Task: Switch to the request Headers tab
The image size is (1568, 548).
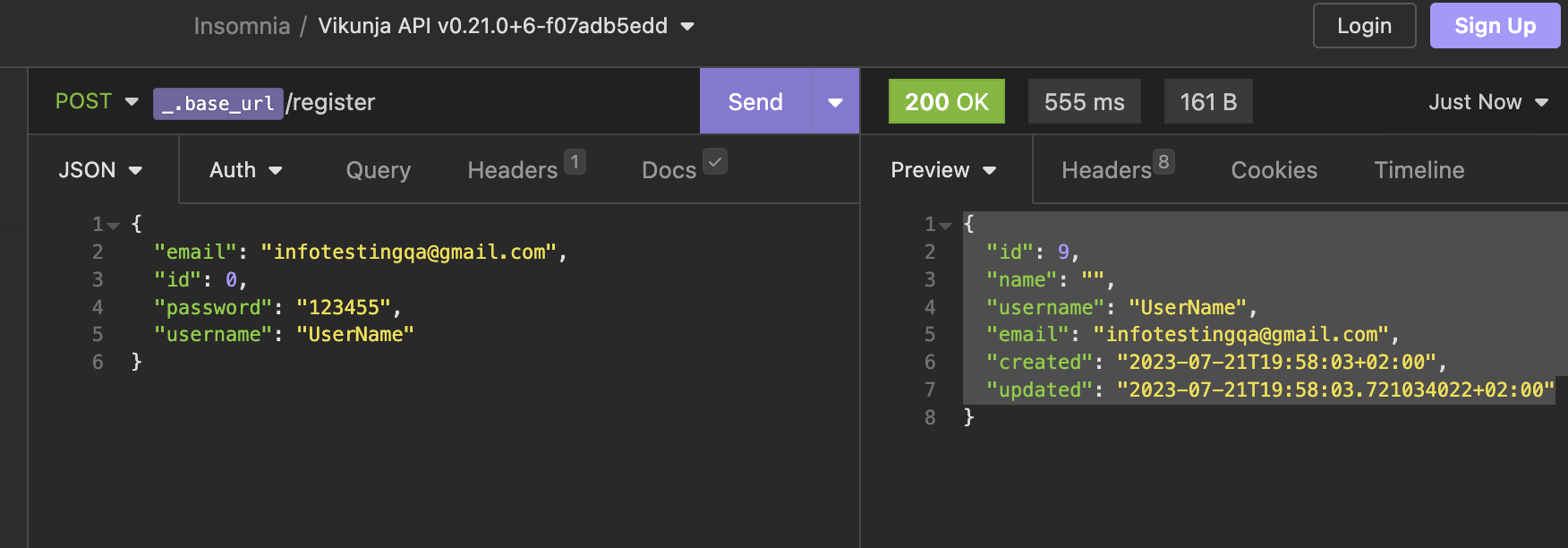Action: 513,170
